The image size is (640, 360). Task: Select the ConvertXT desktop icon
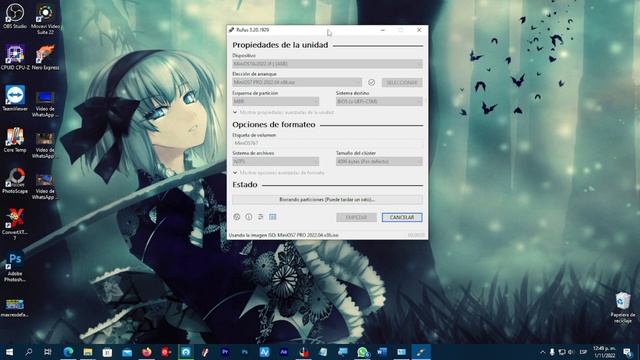[x=15, y=224]
